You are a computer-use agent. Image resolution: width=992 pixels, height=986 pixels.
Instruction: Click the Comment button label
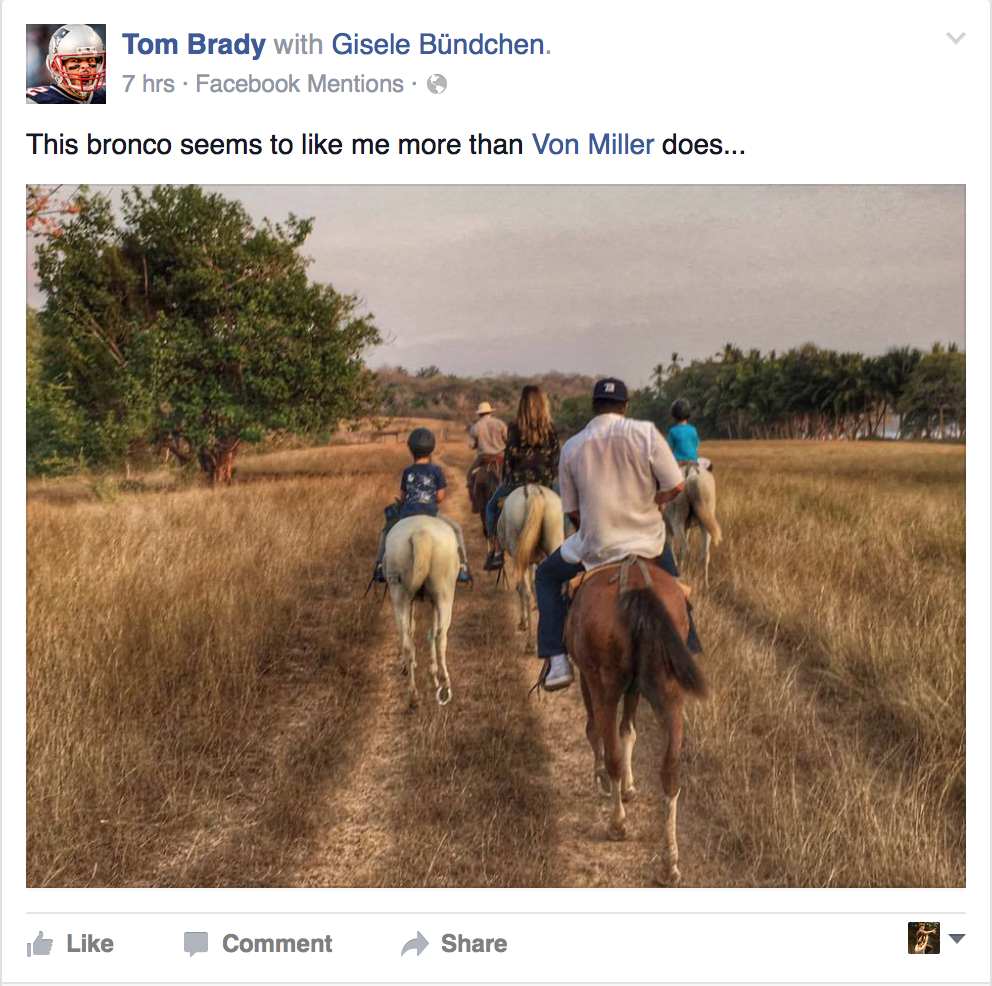276,944
